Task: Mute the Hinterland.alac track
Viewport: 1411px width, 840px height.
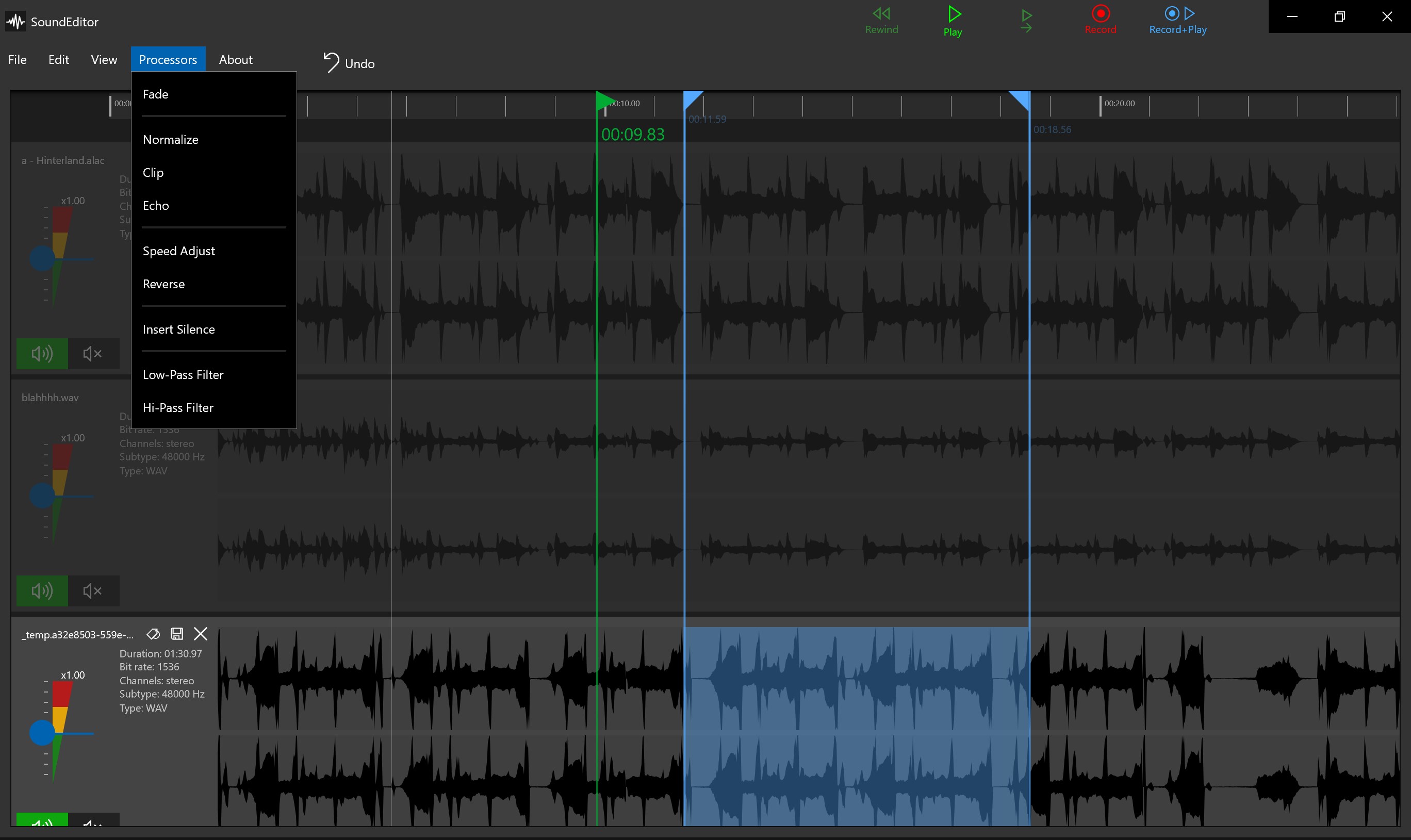Action: (91, 353)
